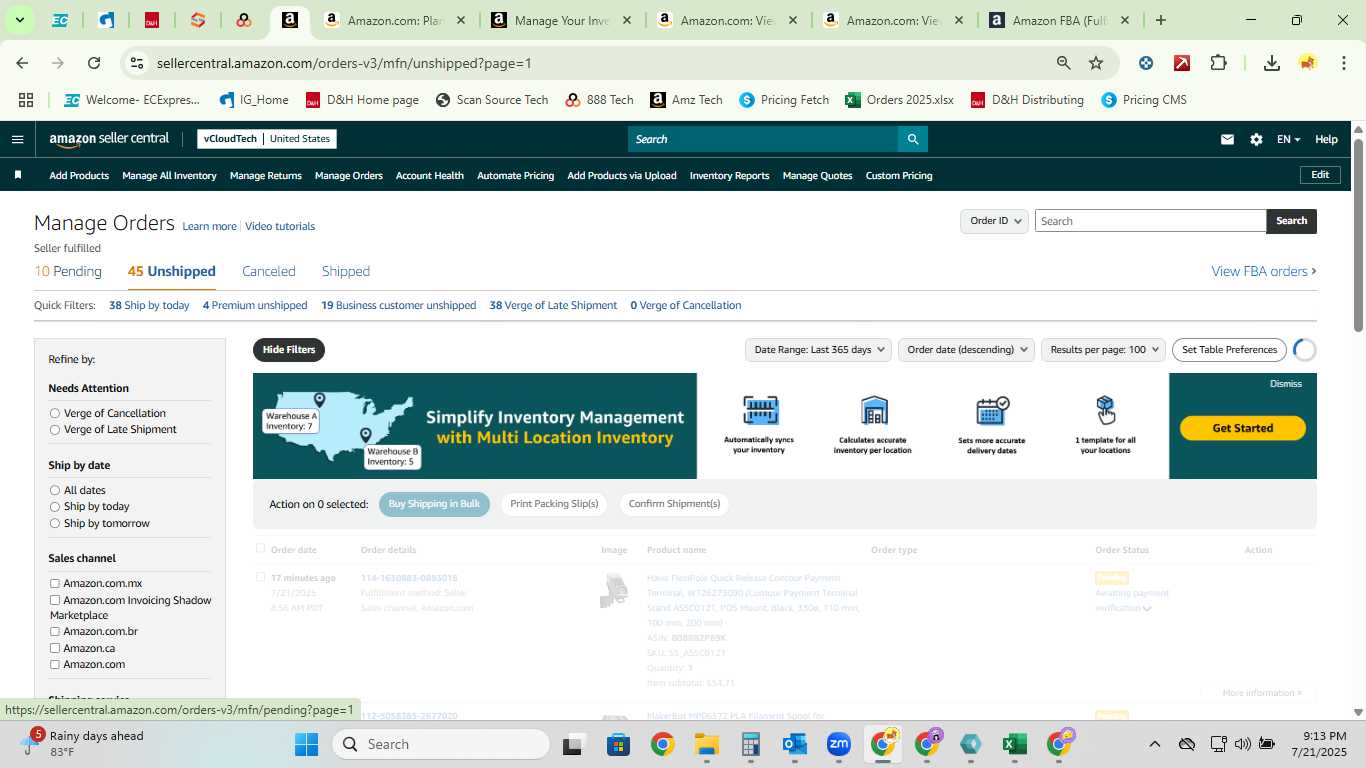Click the address bar zoom magnifier icon
The width and height of the screenshot is (1366, 768).
[1064, 63]
